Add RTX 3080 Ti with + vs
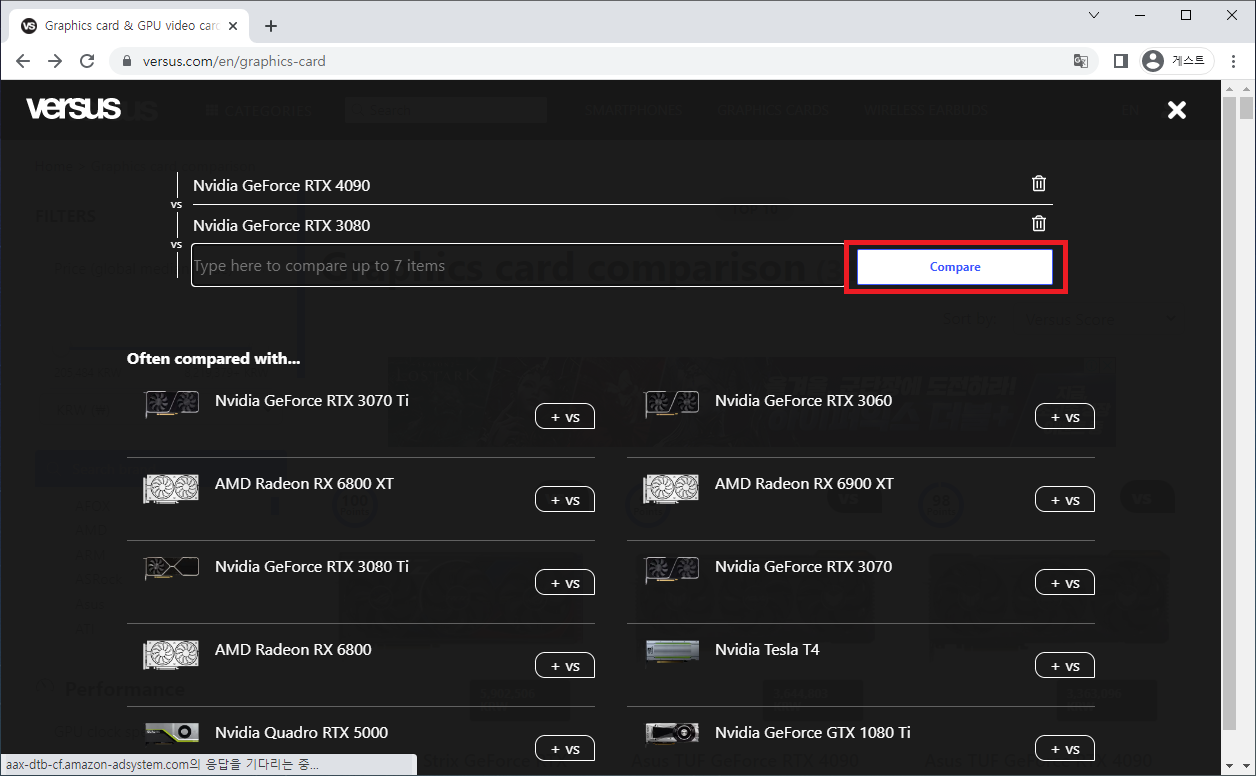This screenshot has height=776, width=1256. tap(565, 583)
